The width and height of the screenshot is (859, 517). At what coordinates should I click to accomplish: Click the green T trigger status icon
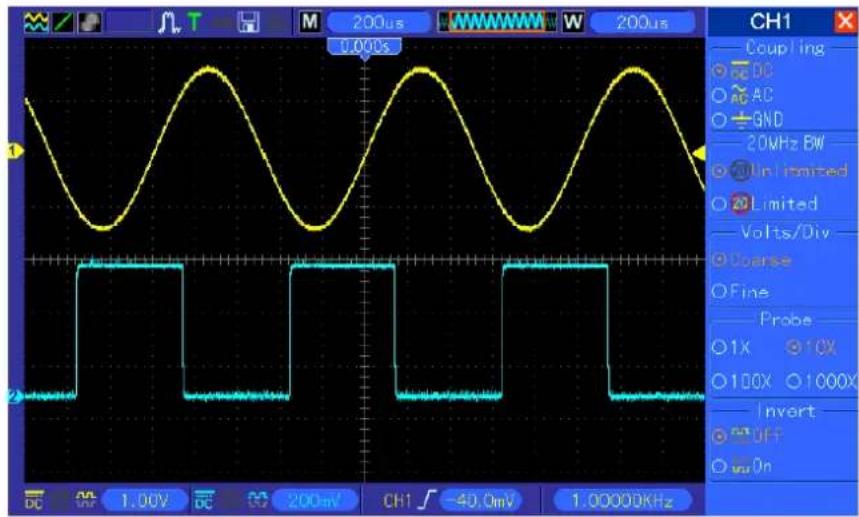pyautogui.click(x=194, y=22)
